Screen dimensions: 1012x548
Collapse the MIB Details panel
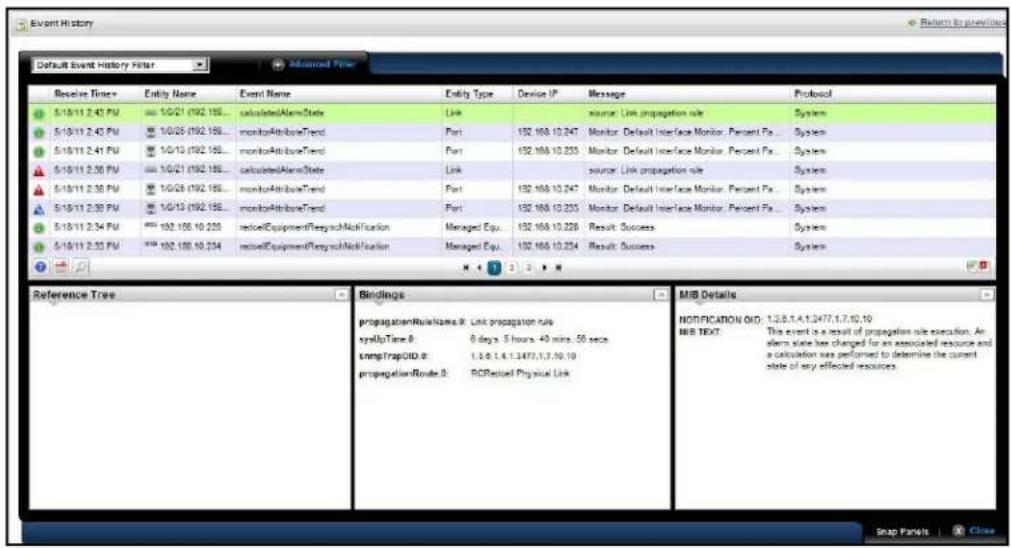click(x=987, y=295)
